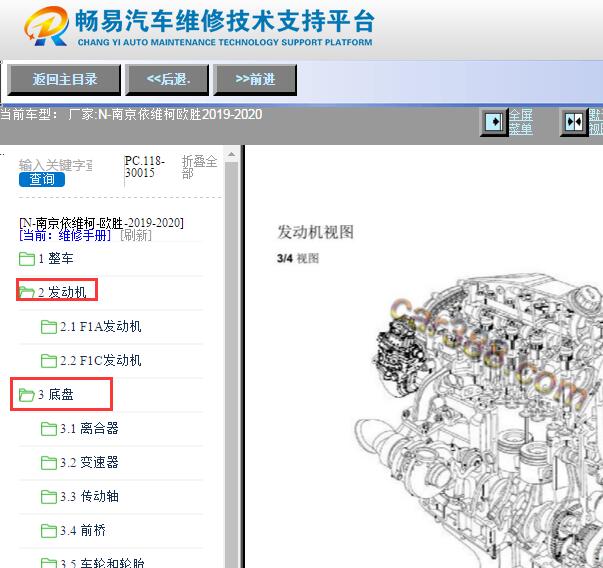Click the 返回主目录 button
Image resolution: width=603 pixels, height=568 pixels.
pyautogui.click(x=64, y=80)
